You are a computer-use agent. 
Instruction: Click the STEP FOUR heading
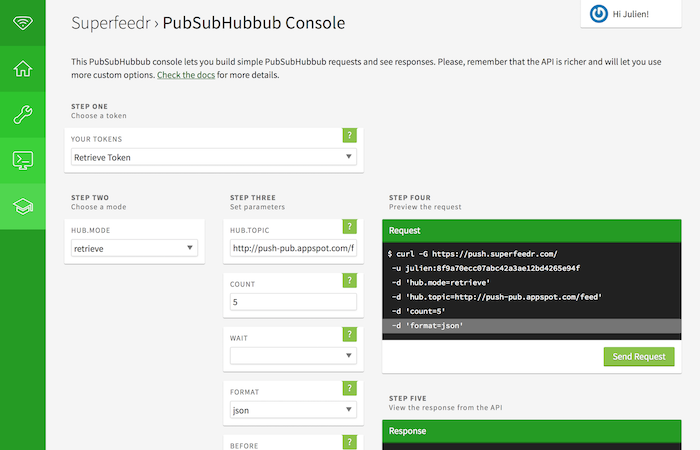[x=410, y=197]
